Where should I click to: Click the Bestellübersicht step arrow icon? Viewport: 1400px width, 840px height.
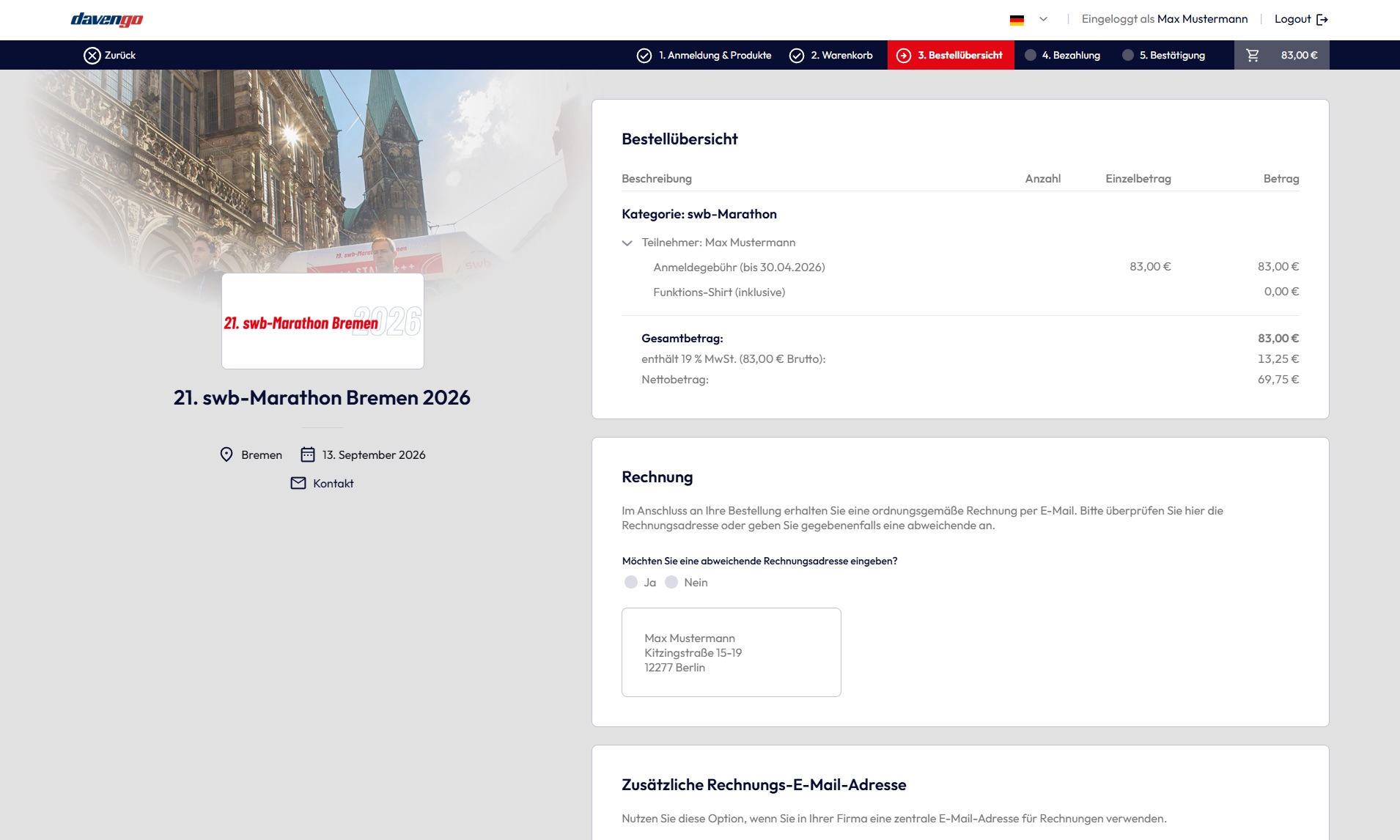904,56
